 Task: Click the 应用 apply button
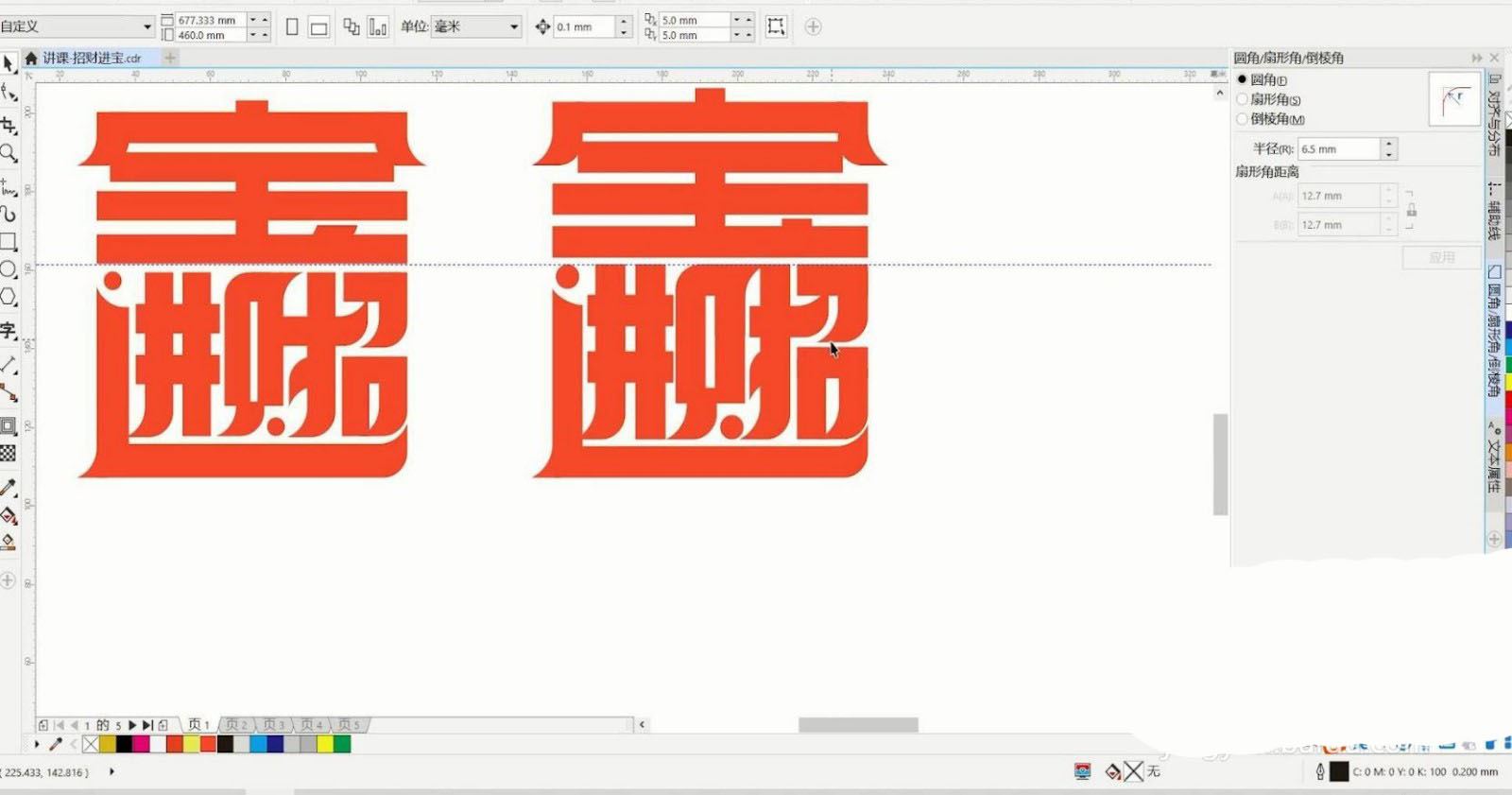(1441, 257)
